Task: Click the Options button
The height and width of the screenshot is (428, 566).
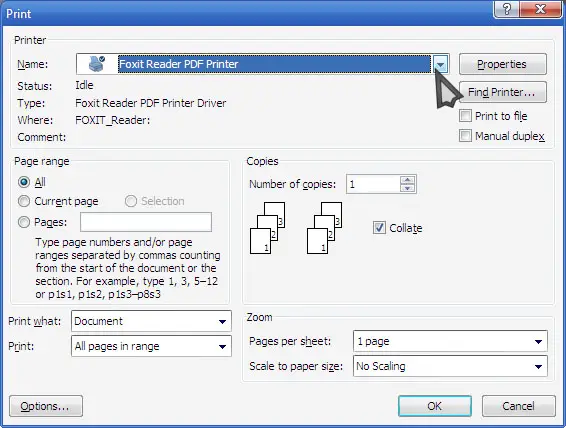Action: click(x=46, y=406)
